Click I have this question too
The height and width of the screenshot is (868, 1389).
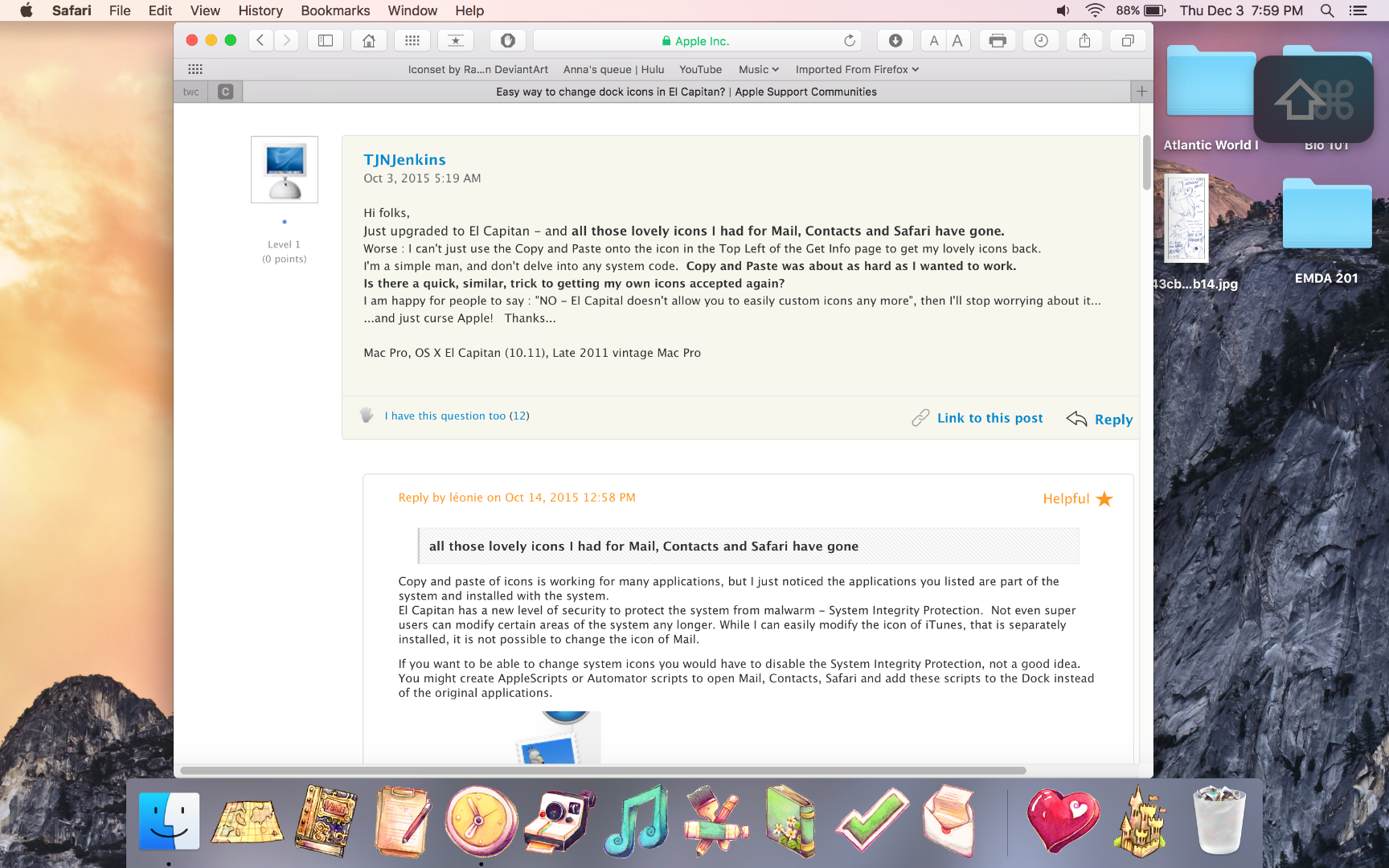(445, 416)
